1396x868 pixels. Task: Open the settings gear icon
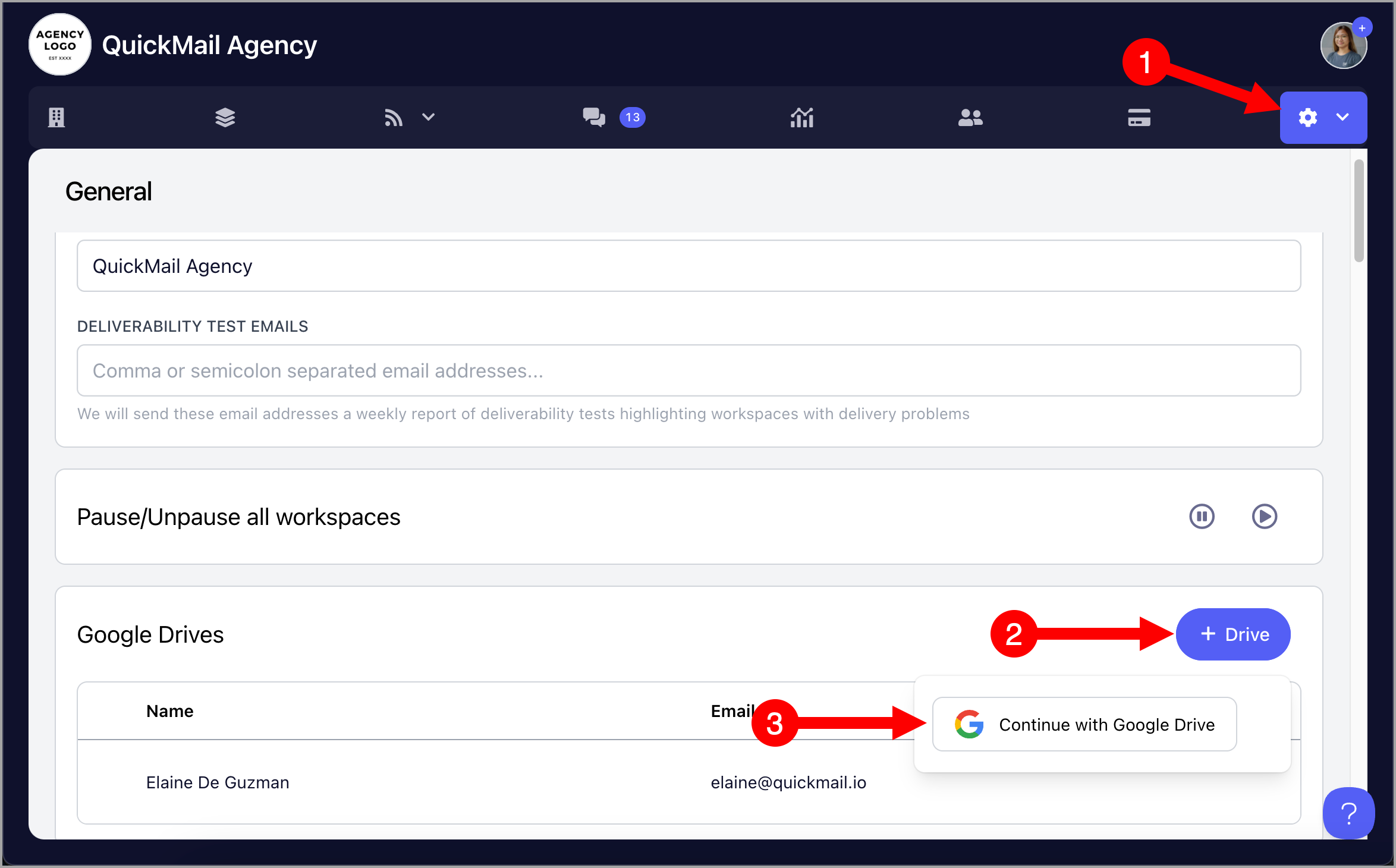pyautogui.click(x=1308, y=117)
